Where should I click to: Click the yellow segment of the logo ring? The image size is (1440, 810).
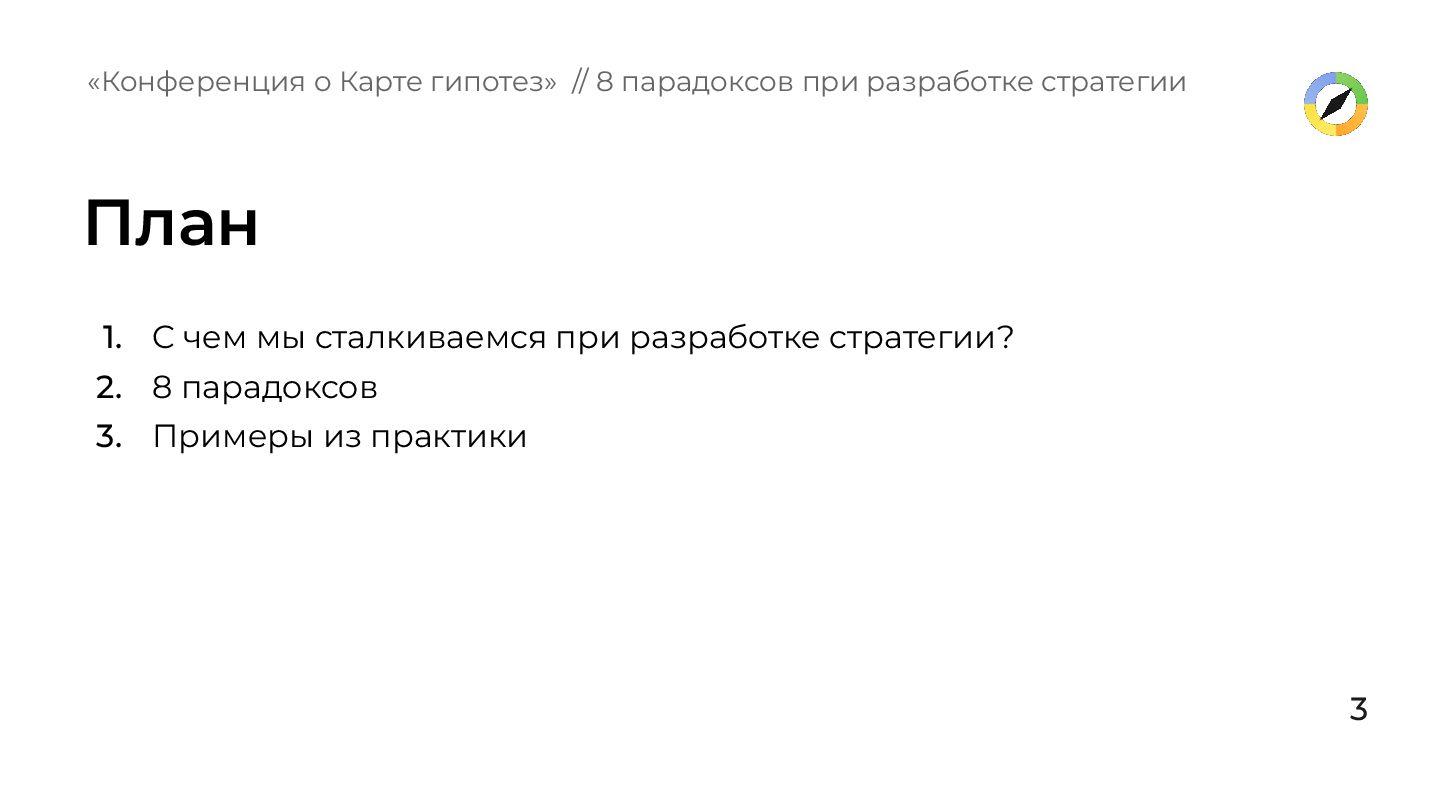coord(1317,122)
